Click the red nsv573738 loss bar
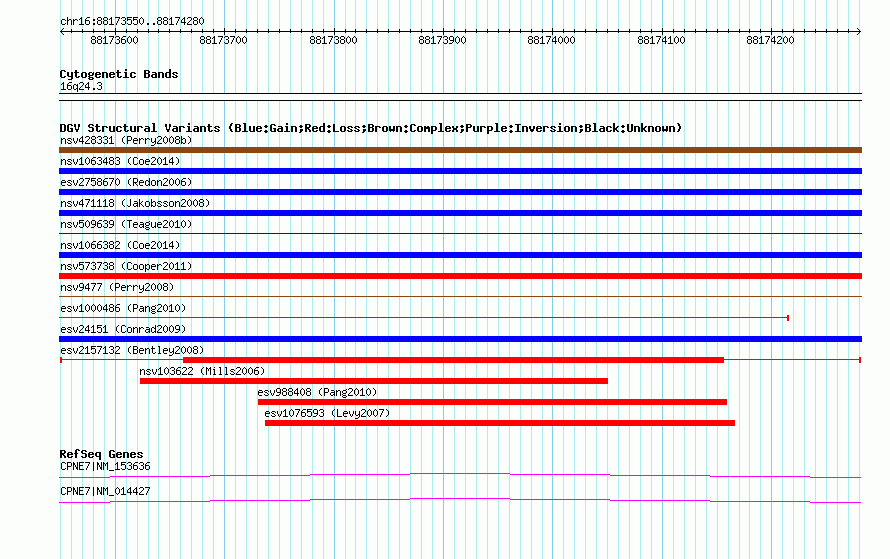 [x=460, y=276]
